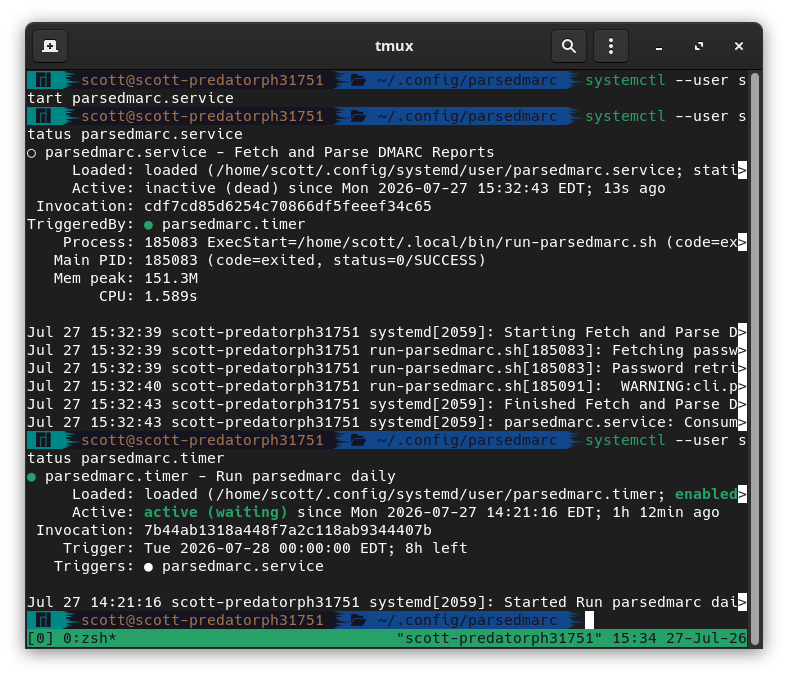
Task: Click the truncation marker after 'enabled'
Action: click(742, 495)
